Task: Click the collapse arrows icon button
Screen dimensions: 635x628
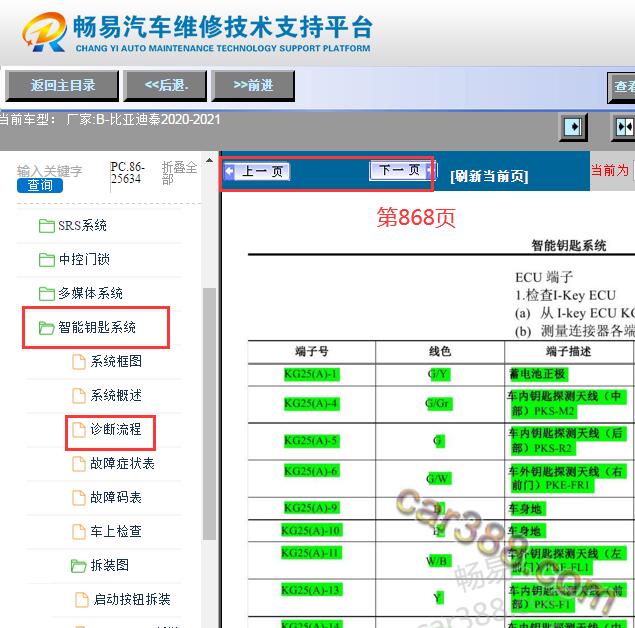Action: (624, 127)
